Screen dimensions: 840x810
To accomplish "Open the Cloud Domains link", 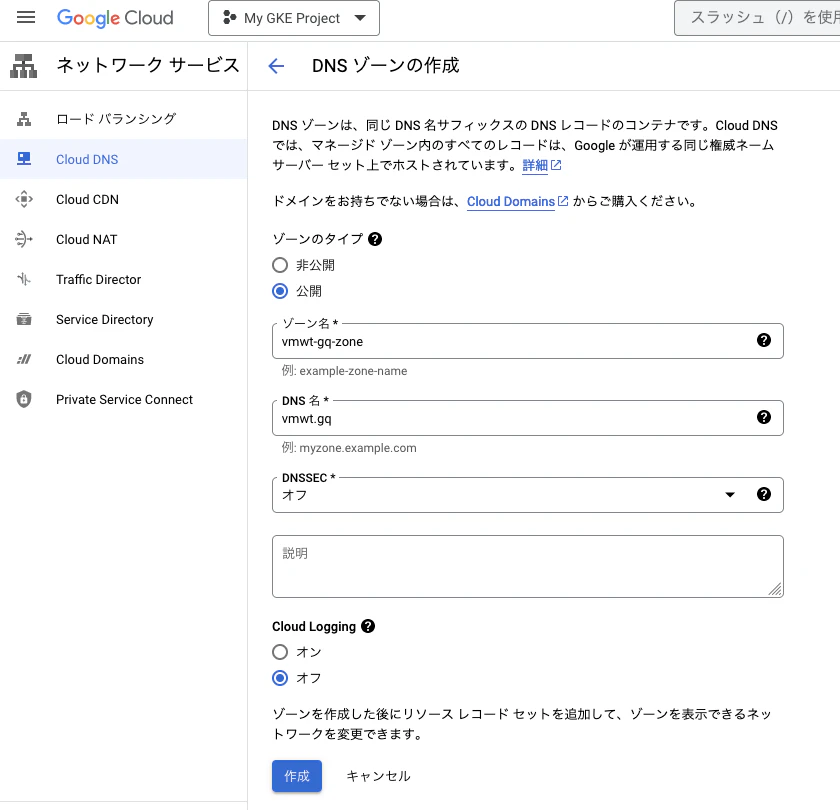I will [512, 201].
